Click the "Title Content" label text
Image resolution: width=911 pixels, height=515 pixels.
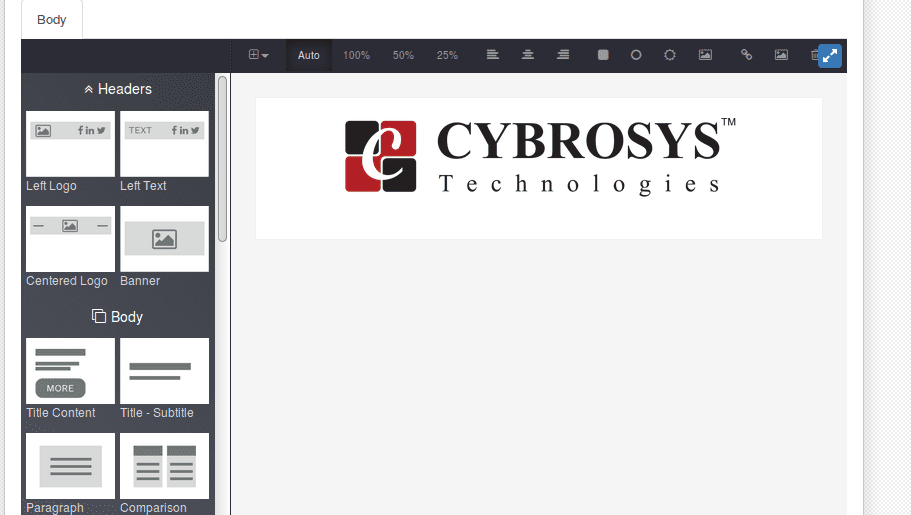coord(60,413)
